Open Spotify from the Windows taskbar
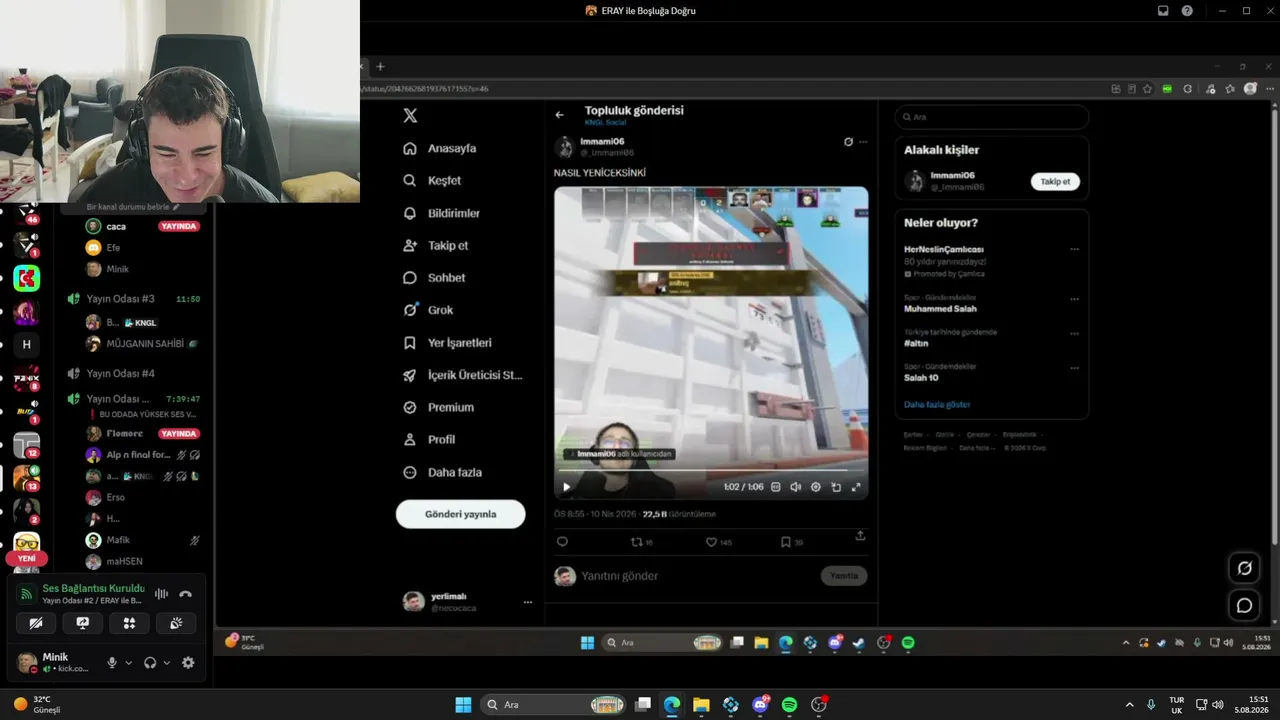Image resolution: width=1280 pixels, height=720 pixels. click(x=789, y=704)
